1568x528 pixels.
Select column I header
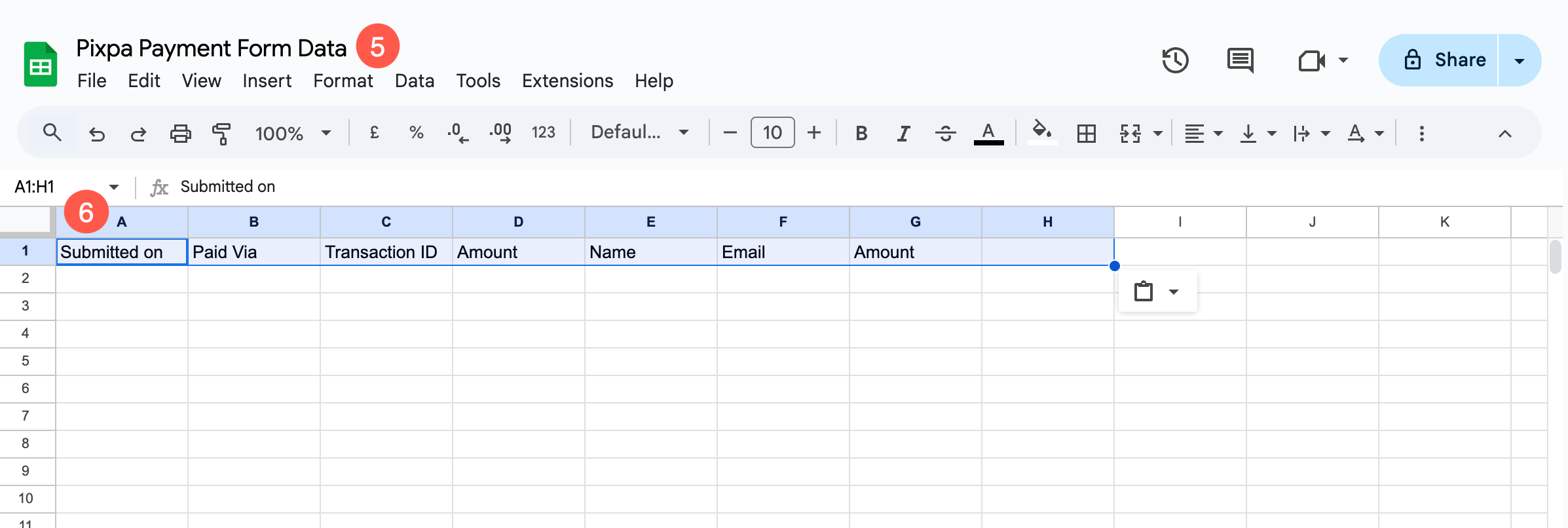(x=1180, y=222)
